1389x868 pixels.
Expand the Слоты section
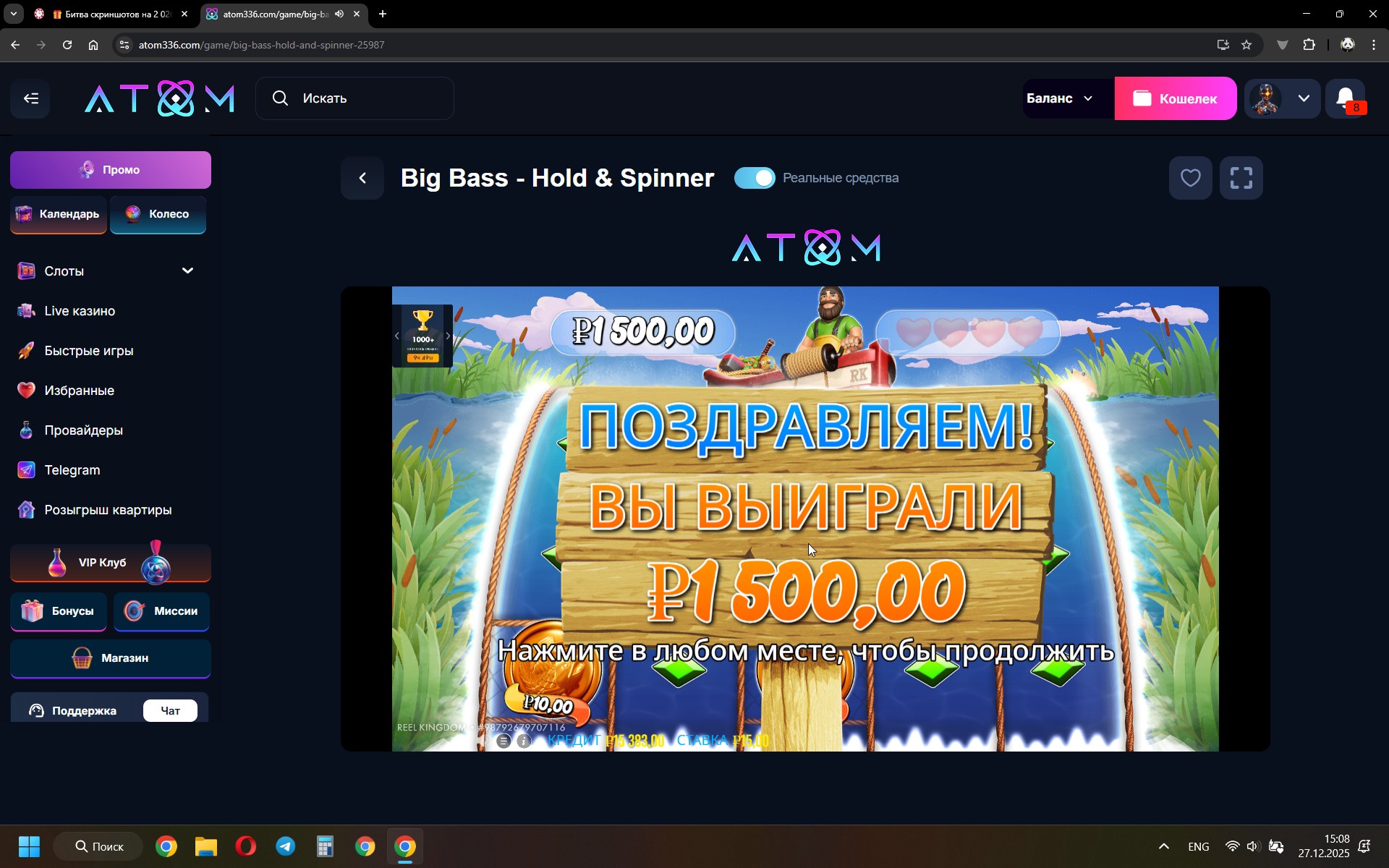tap(187, 271)
